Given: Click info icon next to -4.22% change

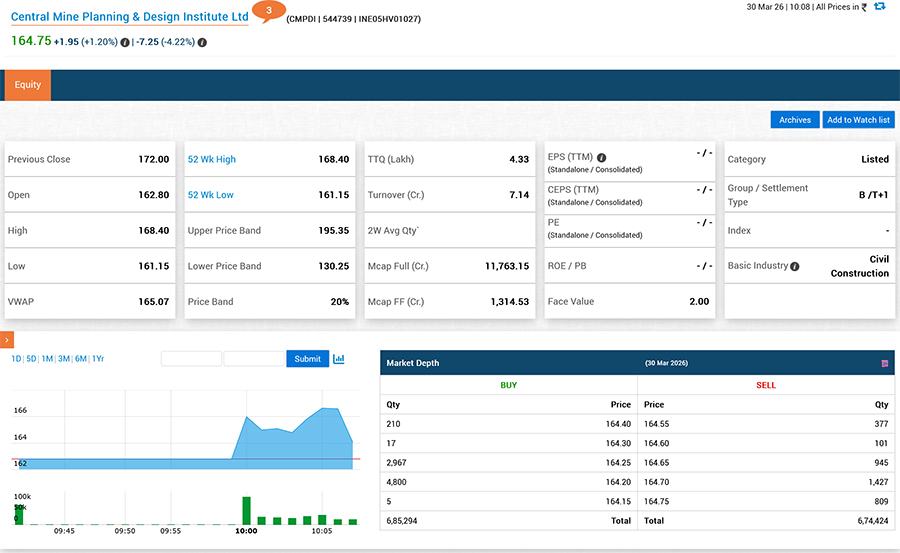Looking at the screenshot, I should pos(202,43).
